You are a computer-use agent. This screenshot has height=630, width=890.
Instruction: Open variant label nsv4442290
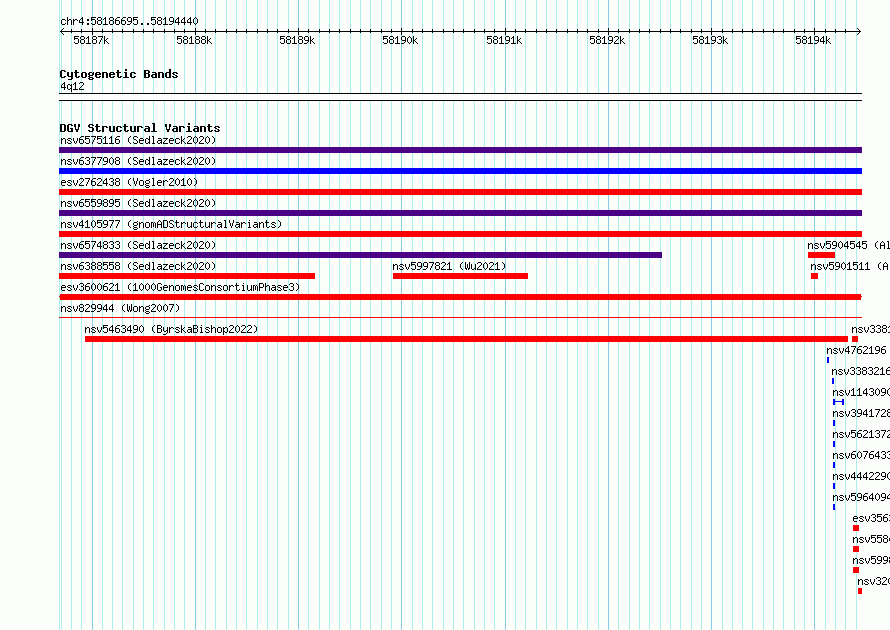[x=861, y=476]
